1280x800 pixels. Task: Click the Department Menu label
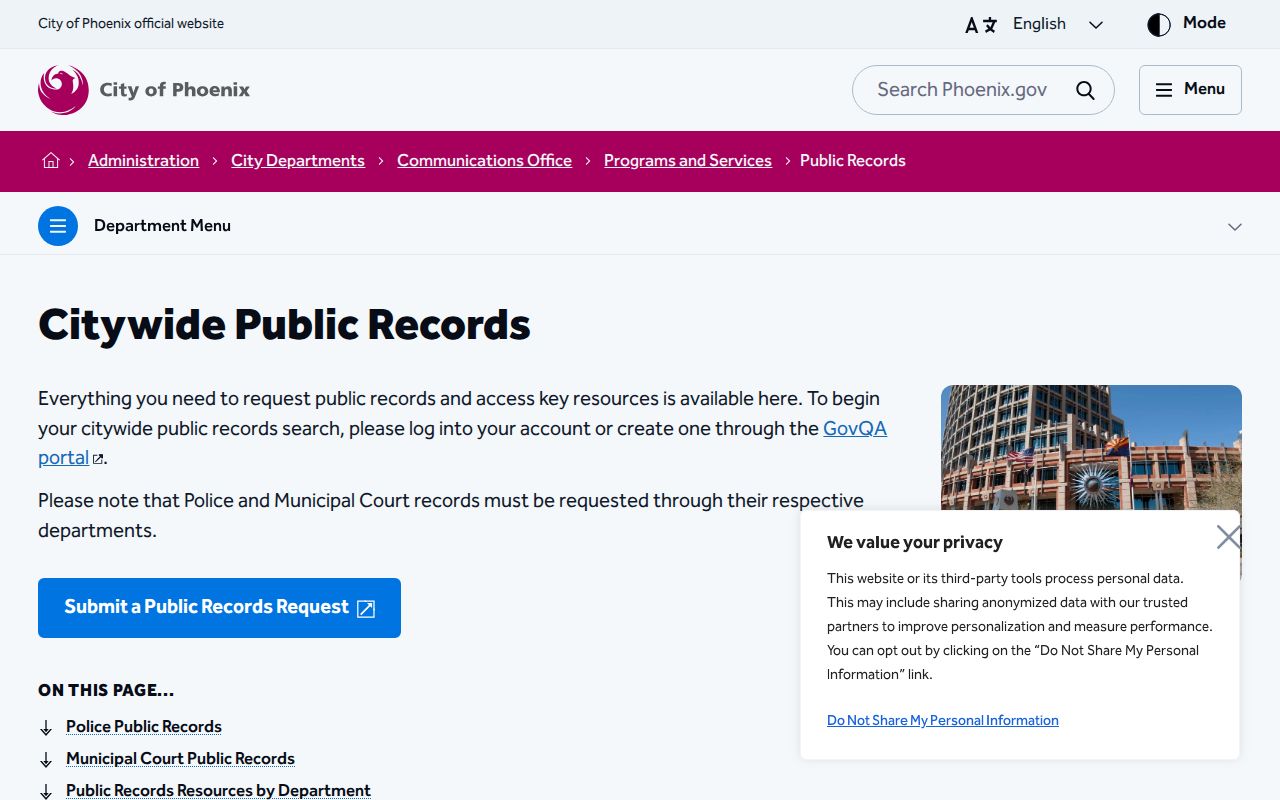click(x=162, y=226)
